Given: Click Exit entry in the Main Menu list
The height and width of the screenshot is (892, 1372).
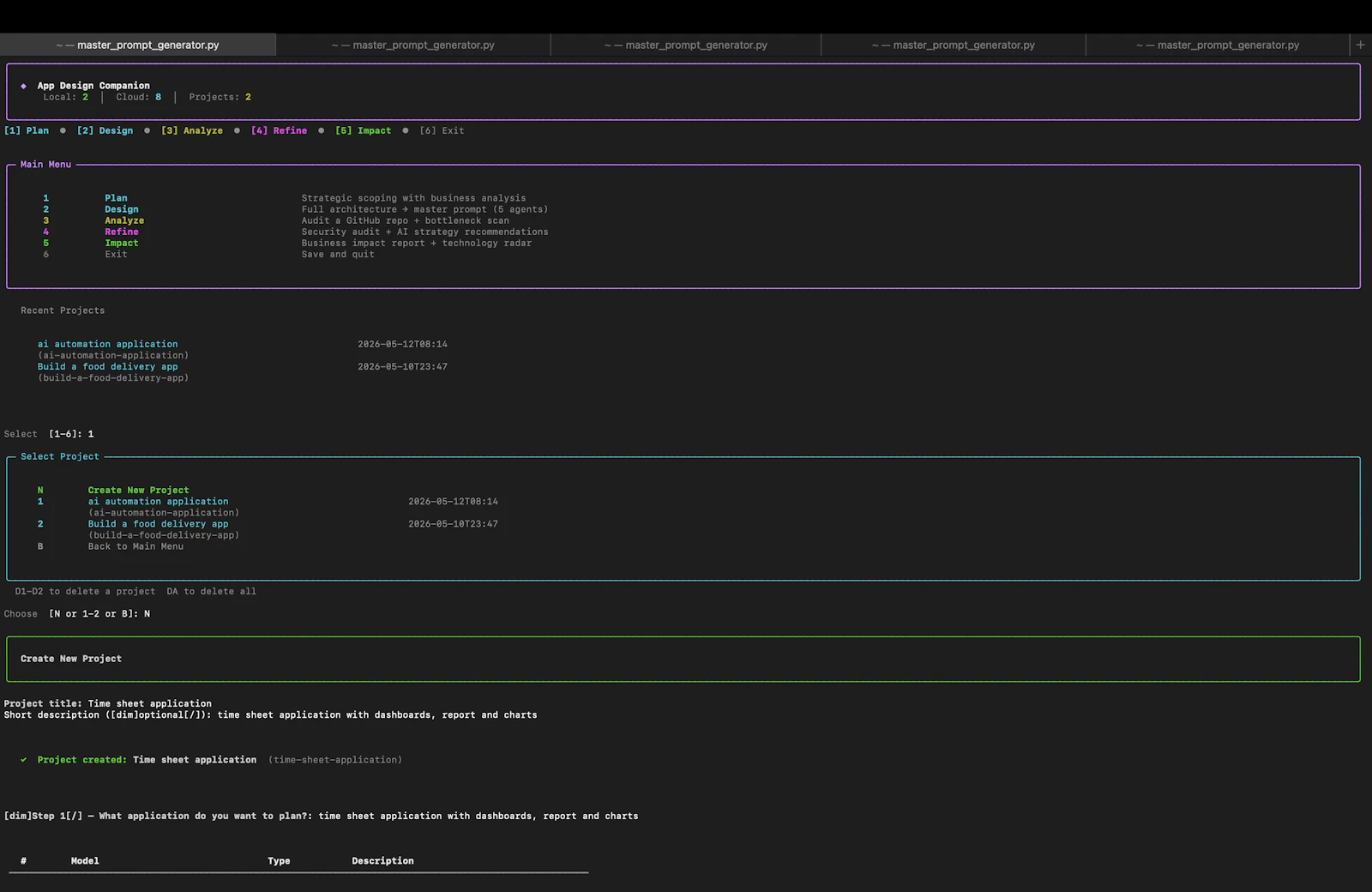Looking at the screenshot, I should coord(116,254).
